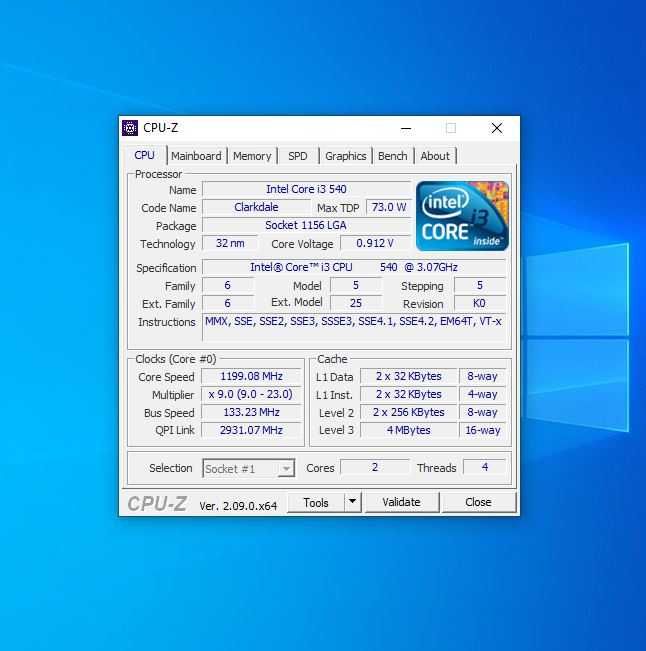Viewport: 646px width, 651px height.
Task: Click the QPI Link value '2931.07 MHz'
Action: [x=251, y=430]
